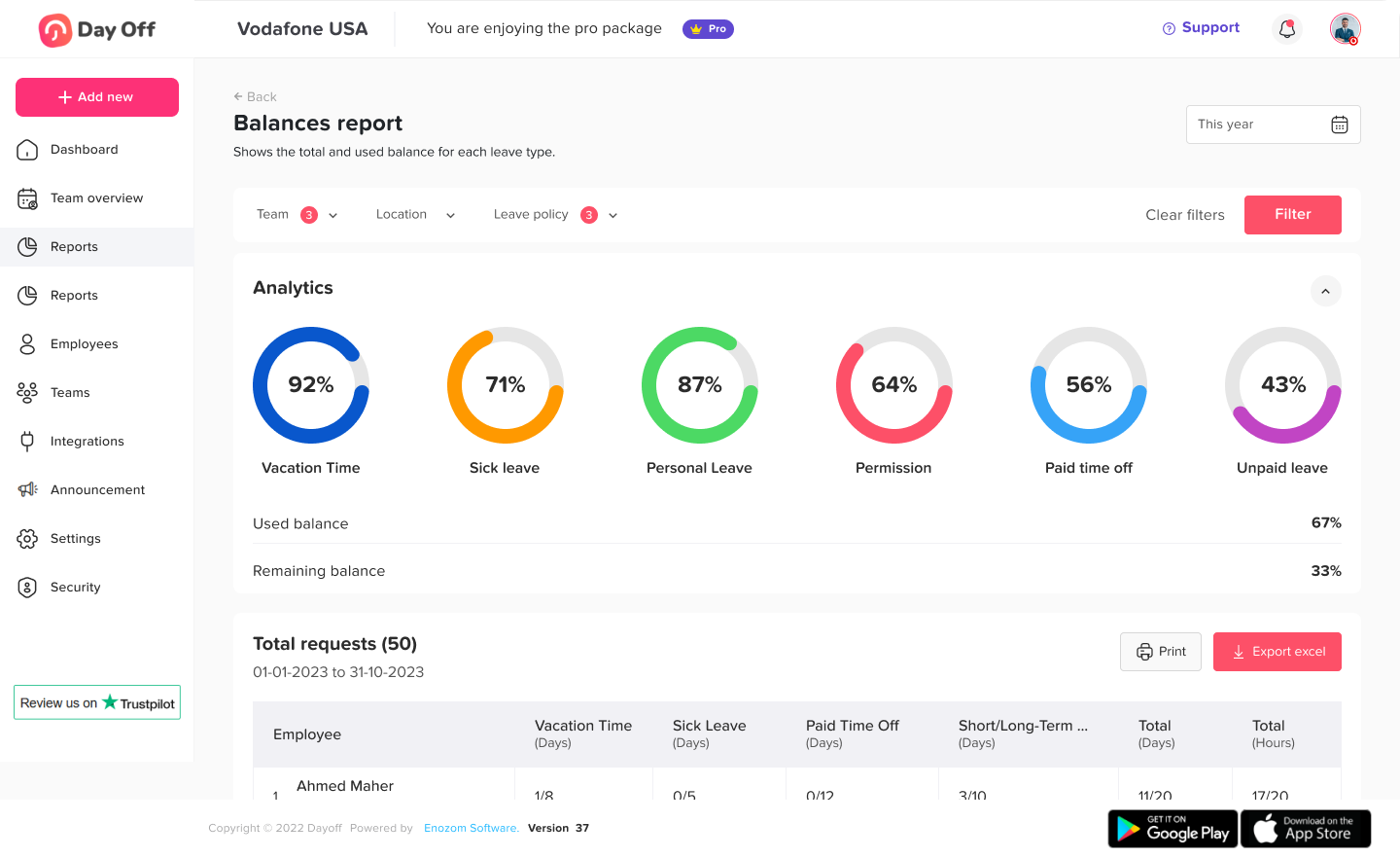1400x858 pixels.
Task: Click the Dashboard home icon
Action: point(27,150)
